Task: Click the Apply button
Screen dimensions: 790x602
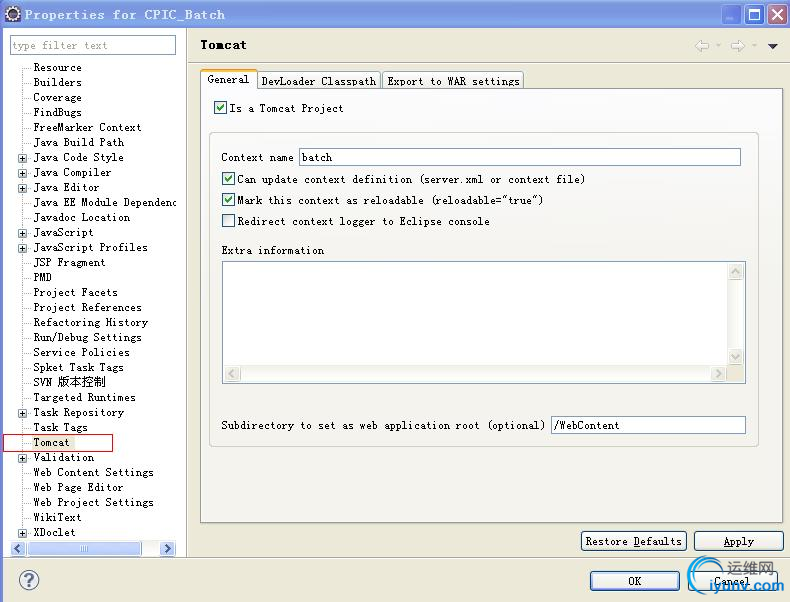Action: [738, 541]
